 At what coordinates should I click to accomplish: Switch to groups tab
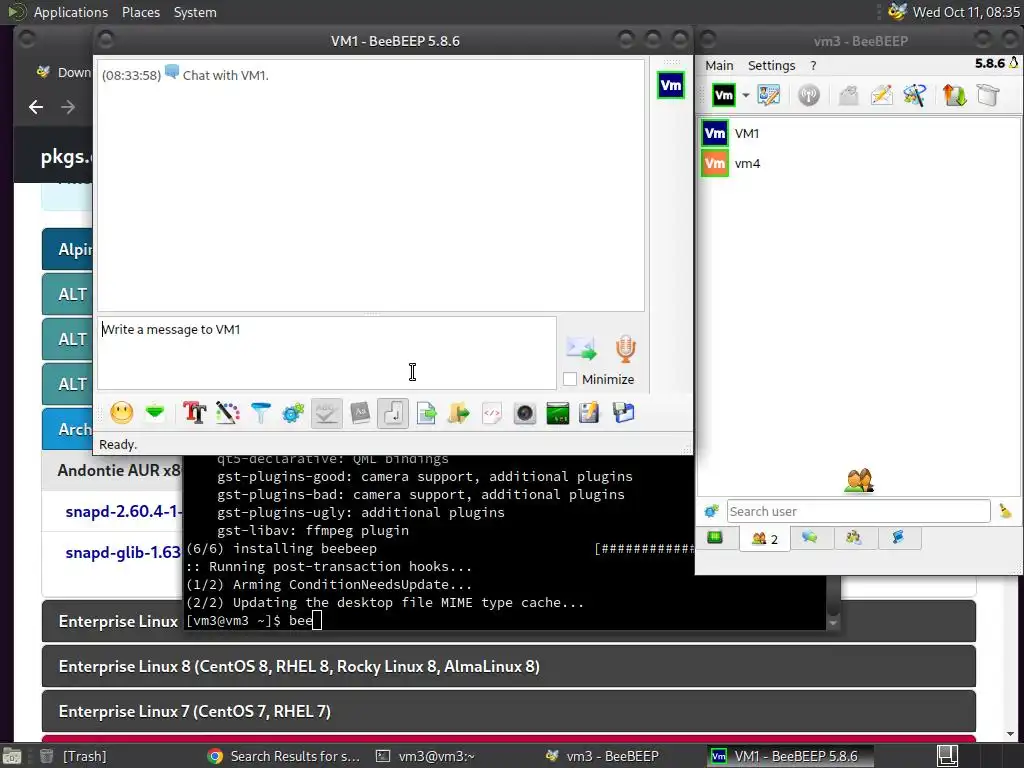point(854,537)
